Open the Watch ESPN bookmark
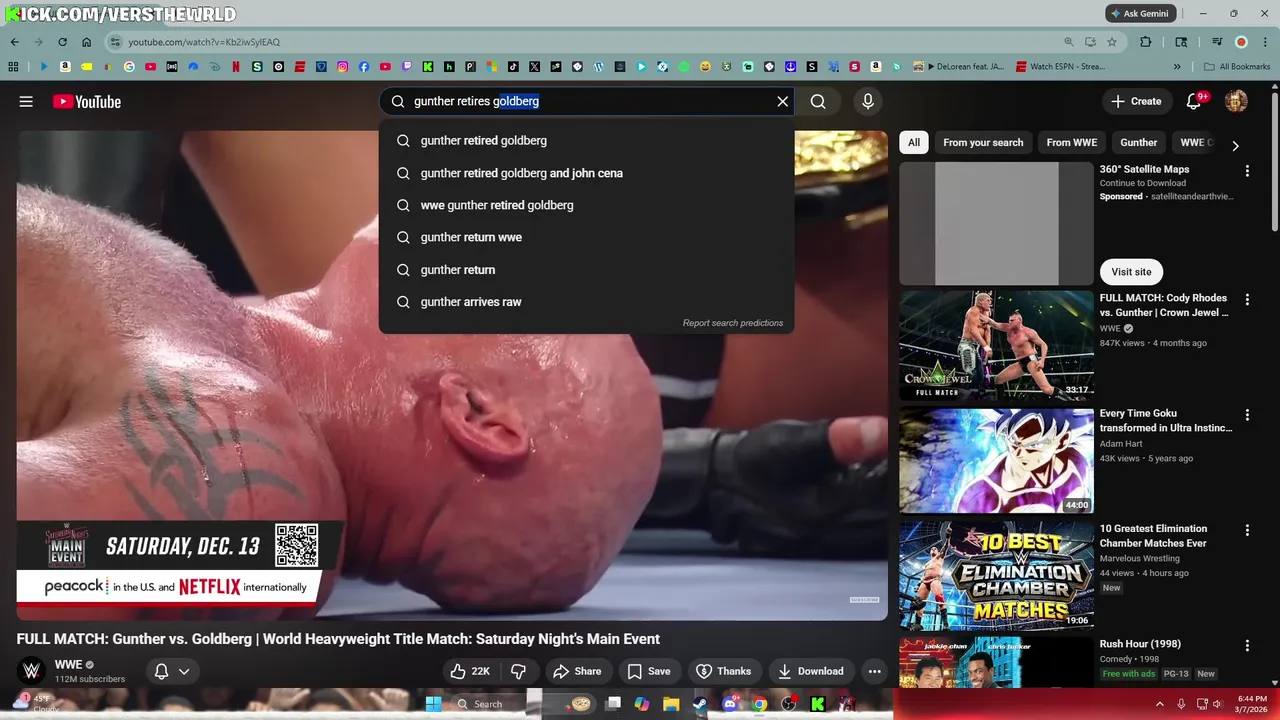Viewport: 1280px width, 720px height. point(1060,67)
